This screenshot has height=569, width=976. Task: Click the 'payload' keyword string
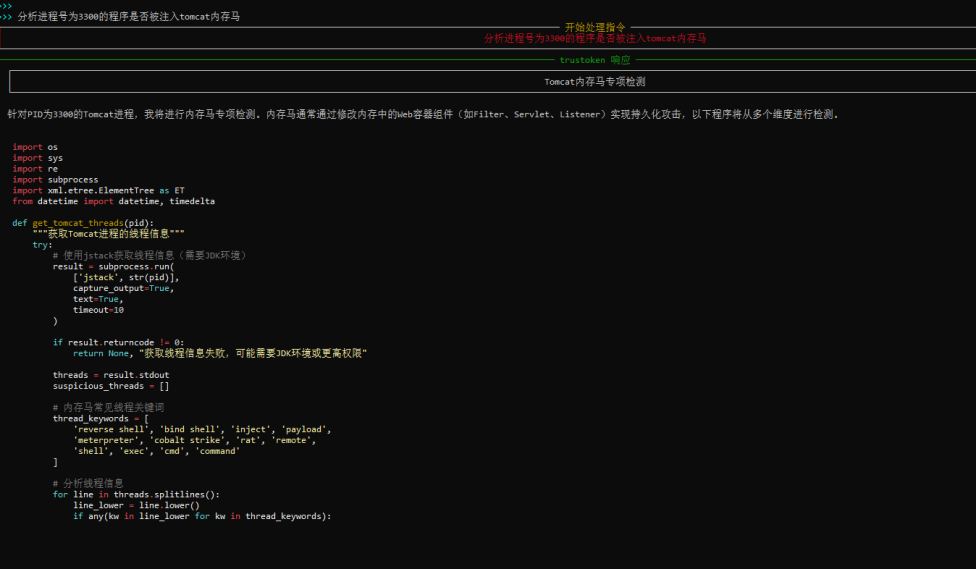click(303, 430)
